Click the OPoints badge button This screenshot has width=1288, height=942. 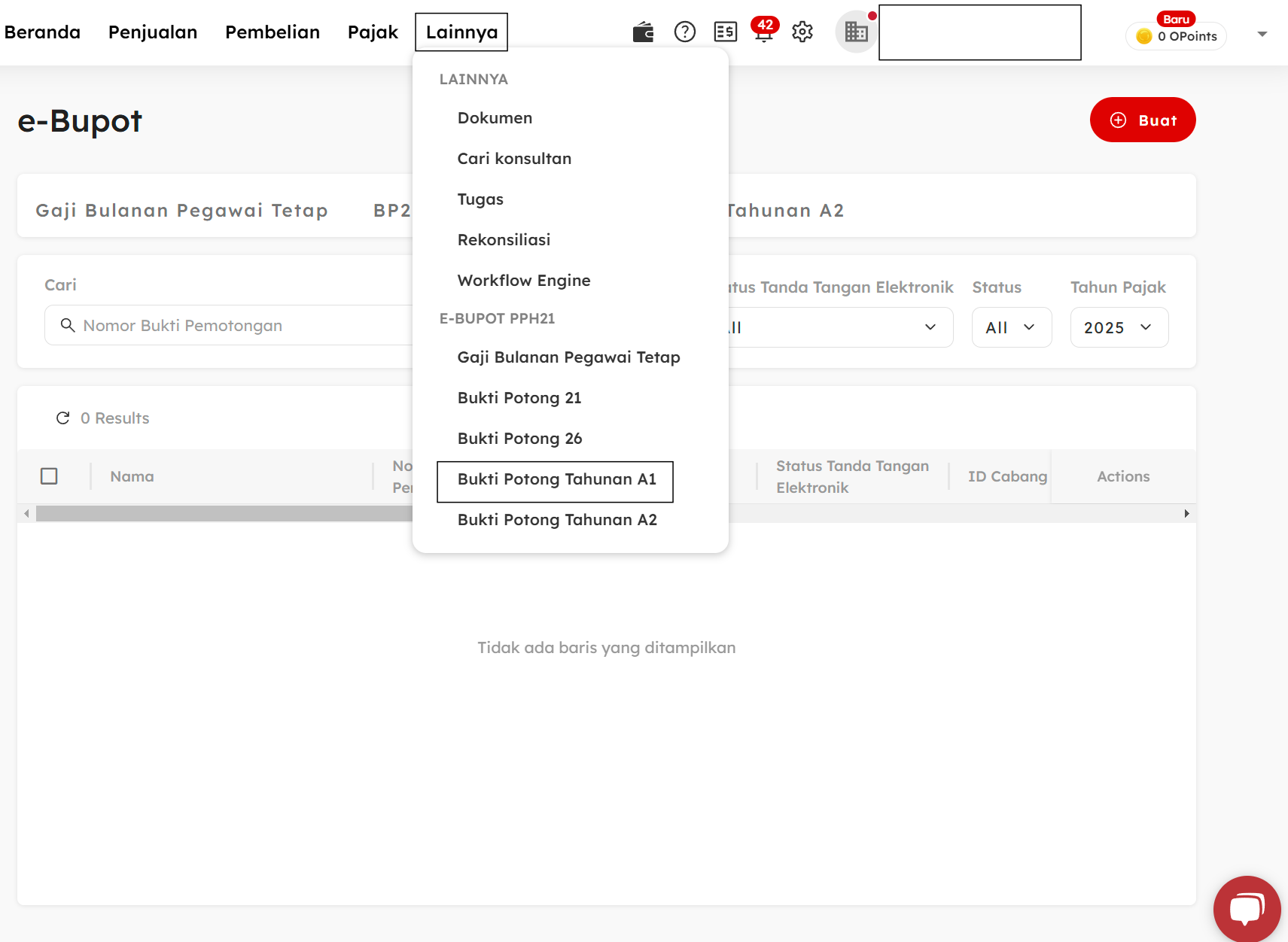point(1176,36)
